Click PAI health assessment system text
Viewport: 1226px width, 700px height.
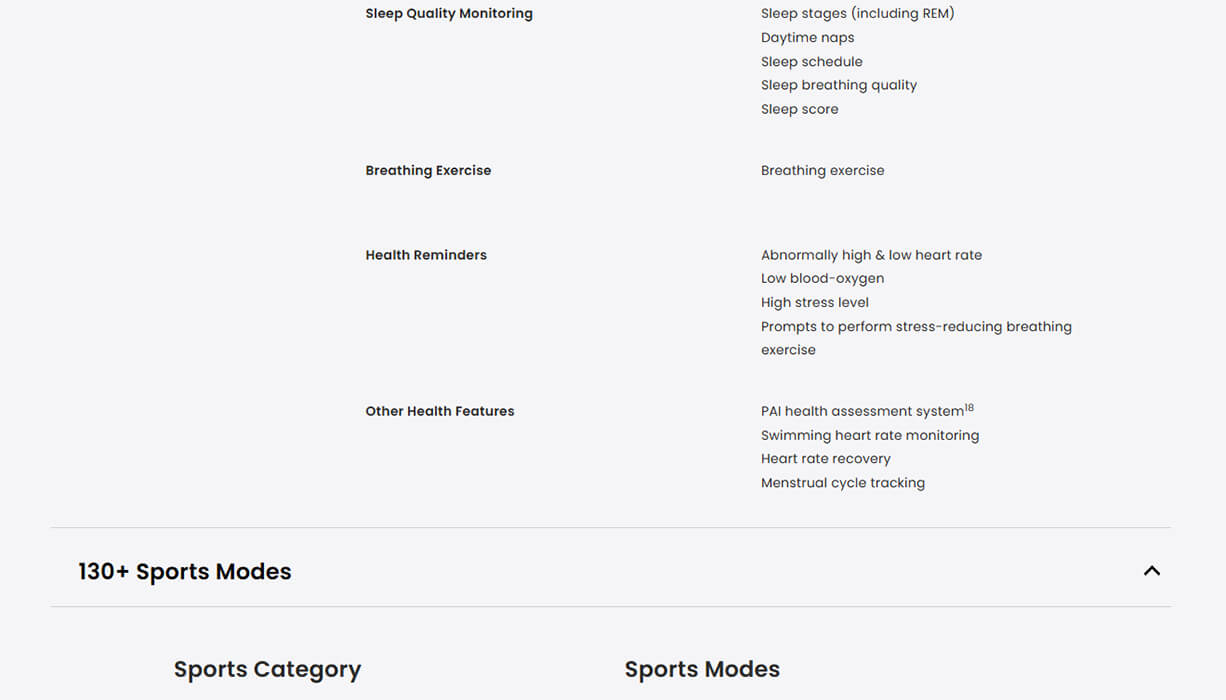pos(861,412)
